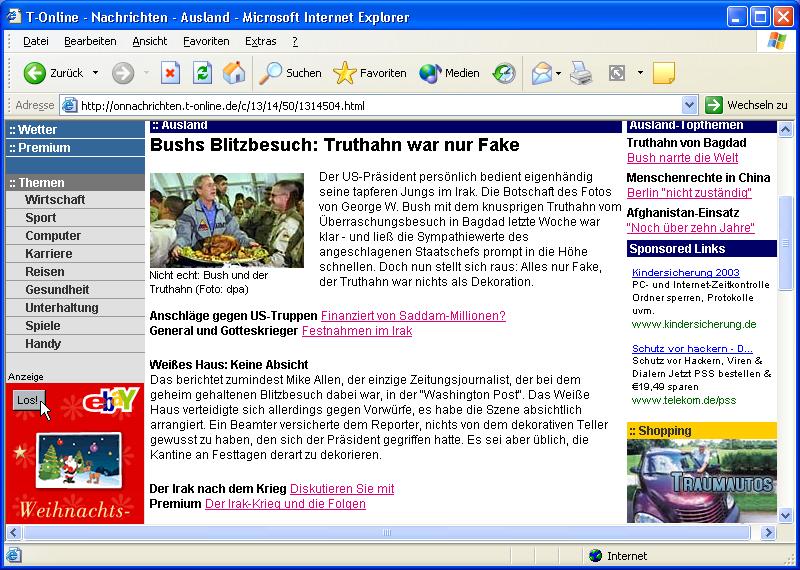This screenshot has width=800, height=570.
Task: Open link Finanziert von Saddam-Millionen?
Action: (413, 316)
